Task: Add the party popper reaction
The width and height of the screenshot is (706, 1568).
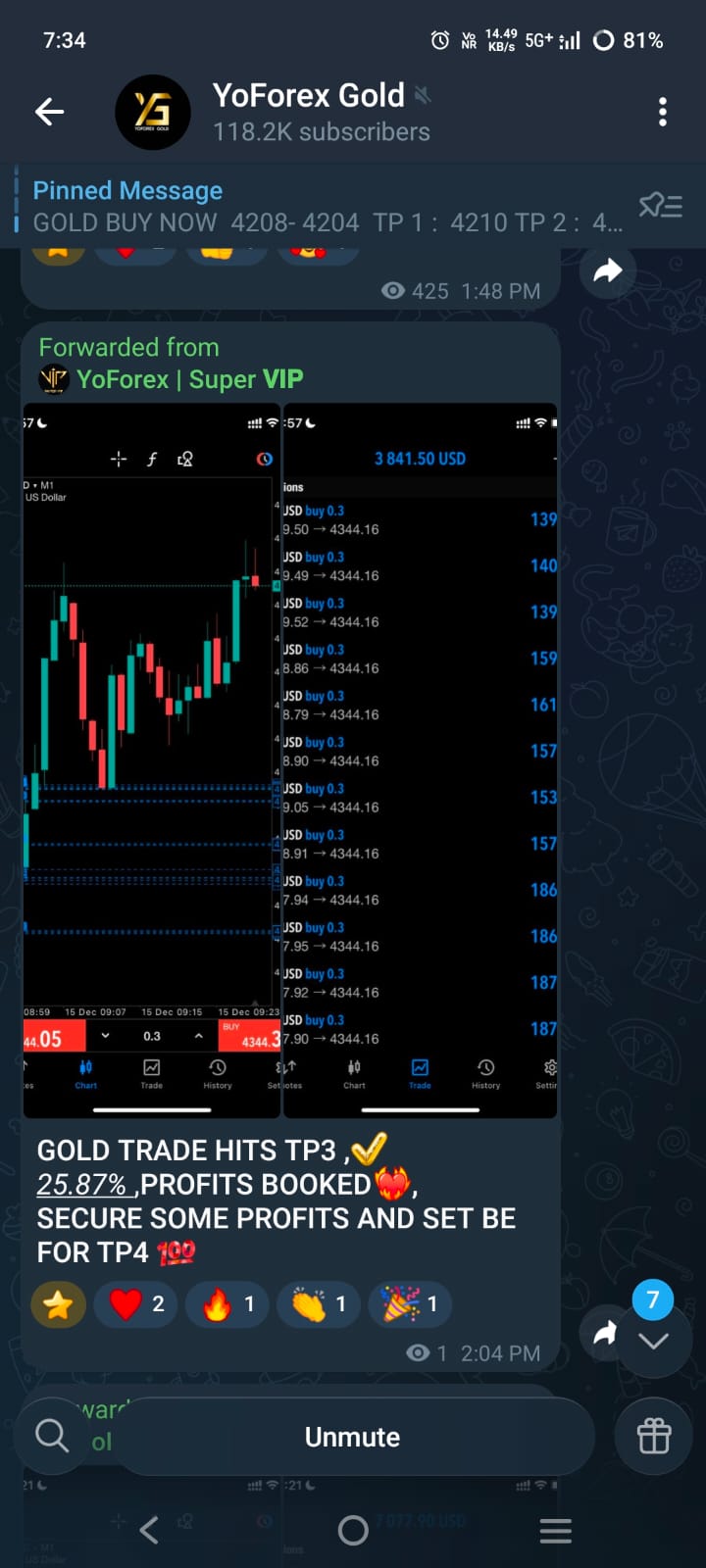Action: point(410,1304)
